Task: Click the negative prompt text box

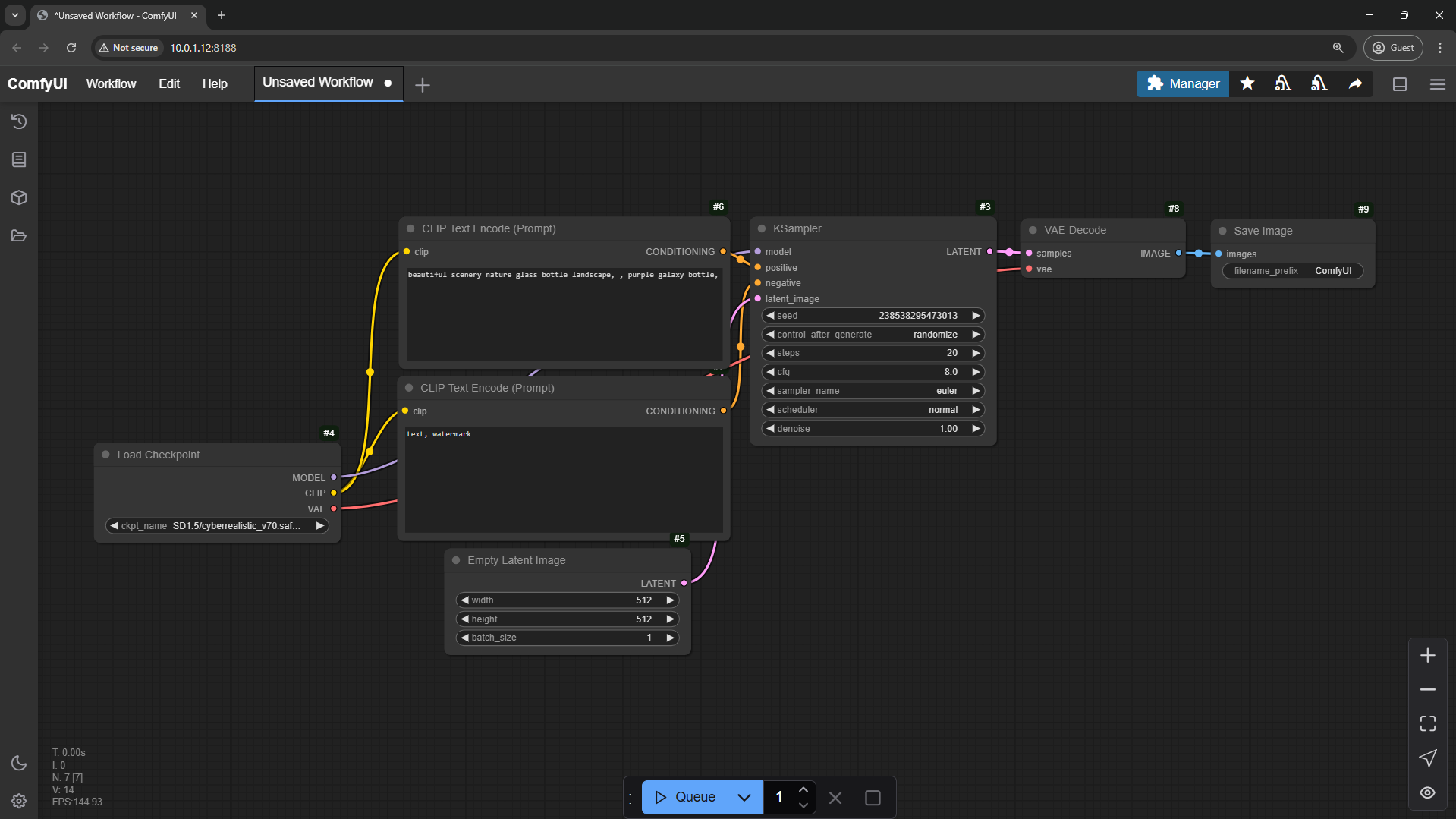Action: pyautogui.click(x=563, y=478)
